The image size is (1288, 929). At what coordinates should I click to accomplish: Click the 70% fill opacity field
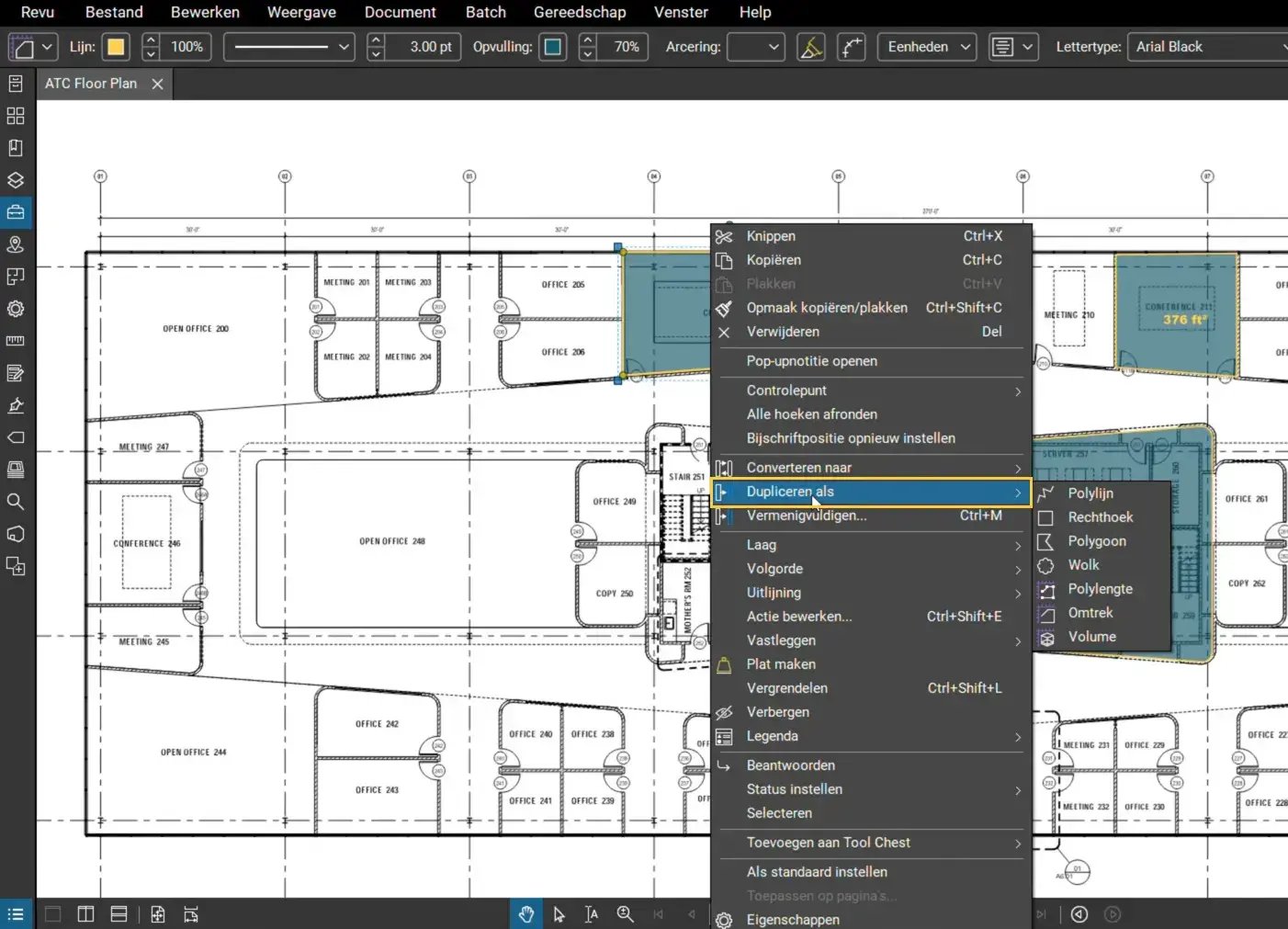pyautogui.click(x=623, y=47)
